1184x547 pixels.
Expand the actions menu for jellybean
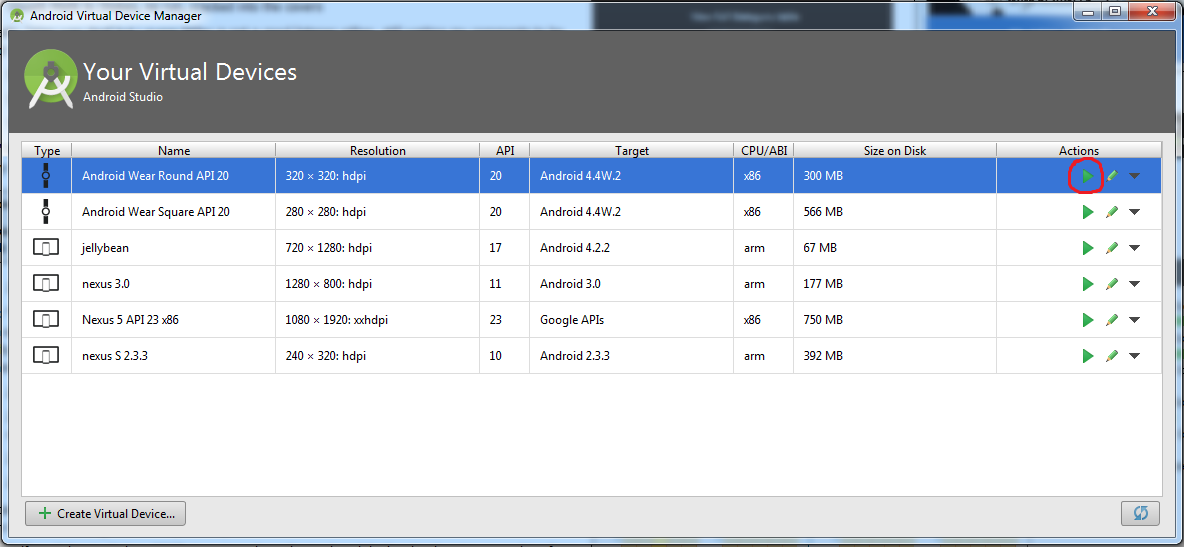pos(1134,248)
